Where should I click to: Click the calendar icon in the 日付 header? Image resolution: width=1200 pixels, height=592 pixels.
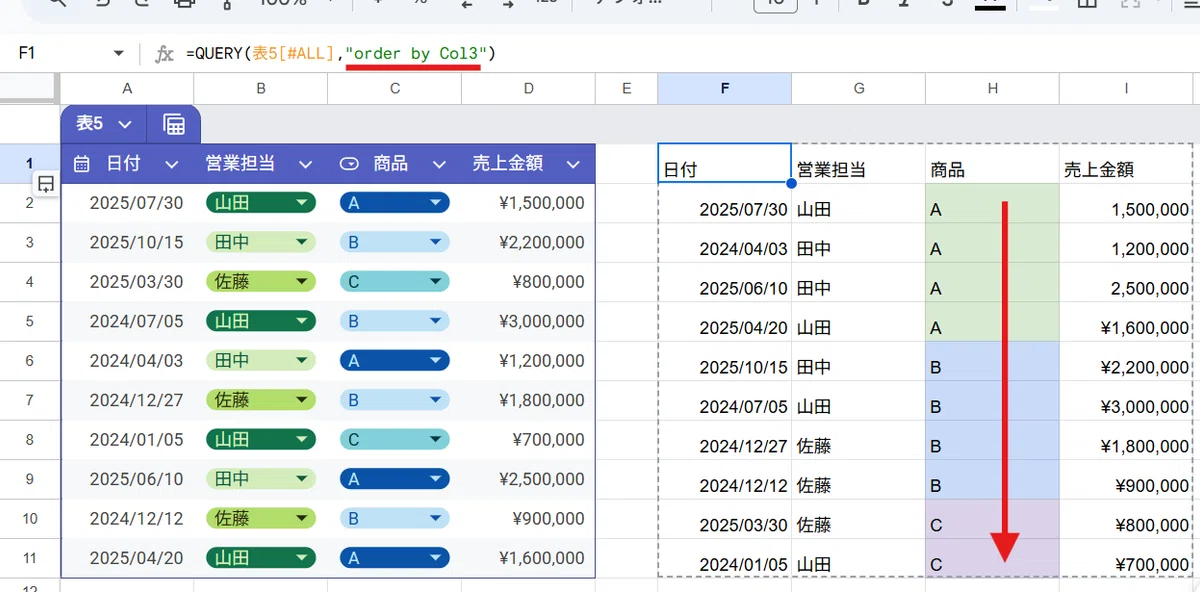(x=82, y=164)
